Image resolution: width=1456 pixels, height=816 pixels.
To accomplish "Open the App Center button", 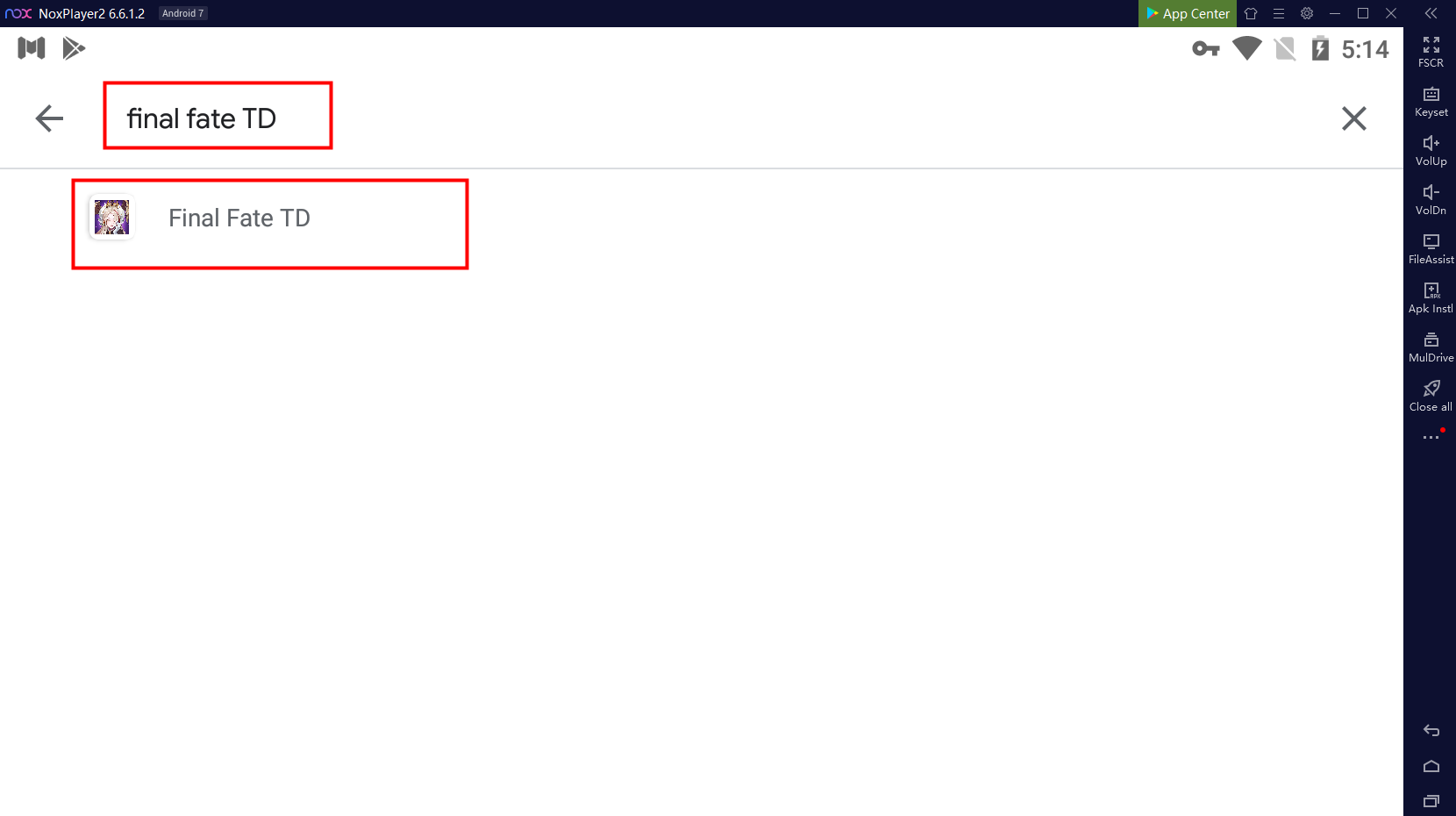I will tap(1188, 13).
